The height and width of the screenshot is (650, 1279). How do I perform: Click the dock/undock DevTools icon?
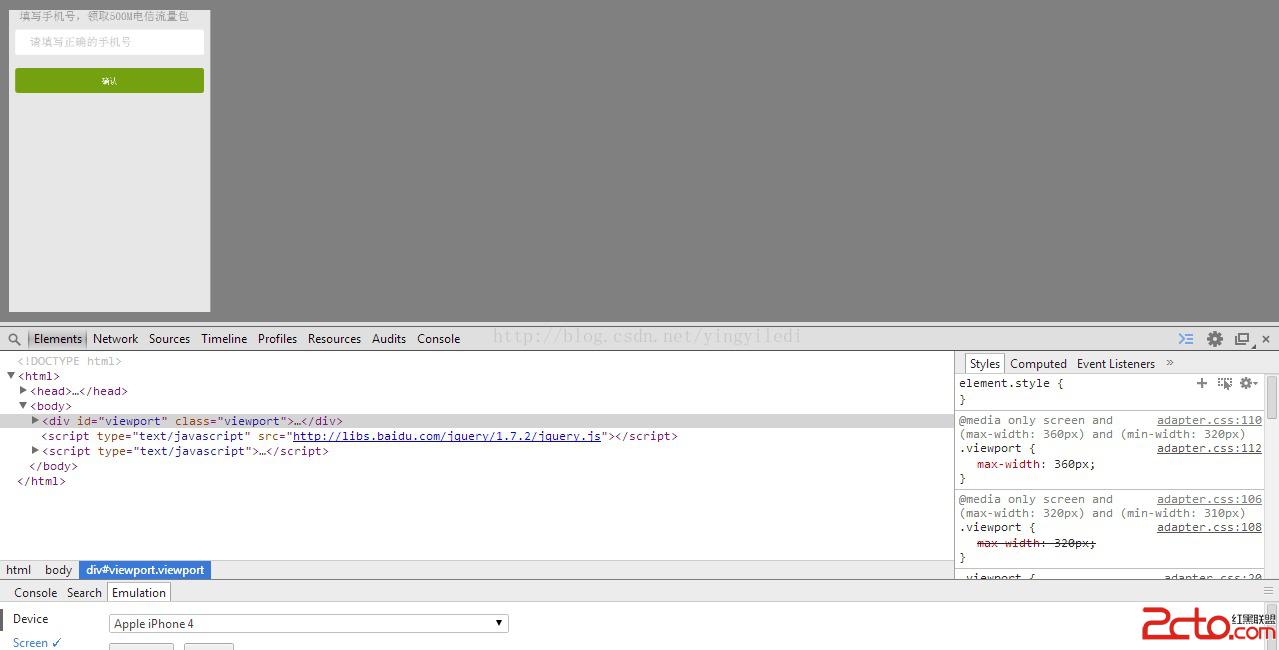point(1242,339)
